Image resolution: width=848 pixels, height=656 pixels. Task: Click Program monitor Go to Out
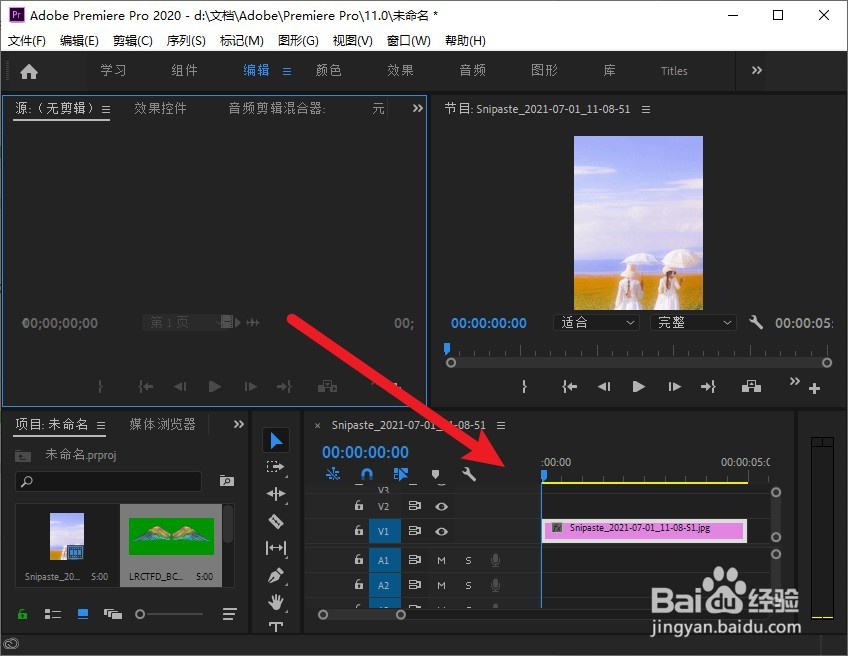tap(708, 386)
